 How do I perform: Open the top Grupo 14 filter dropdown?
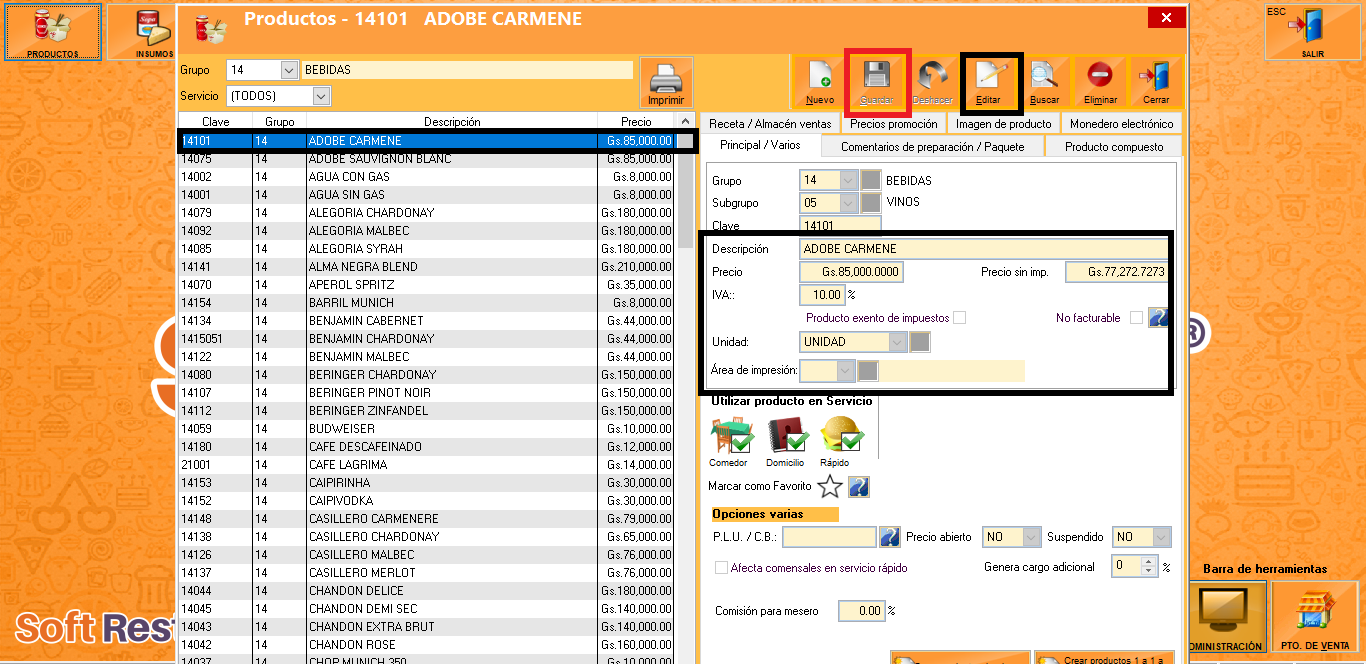click(x=289, y=70)
